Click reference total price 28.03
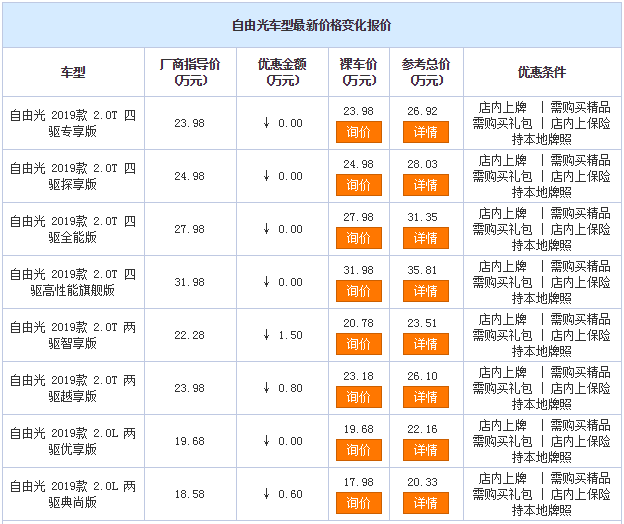This screenshot has width=624, height=524. pyautogui.click(x=422, y=164)
